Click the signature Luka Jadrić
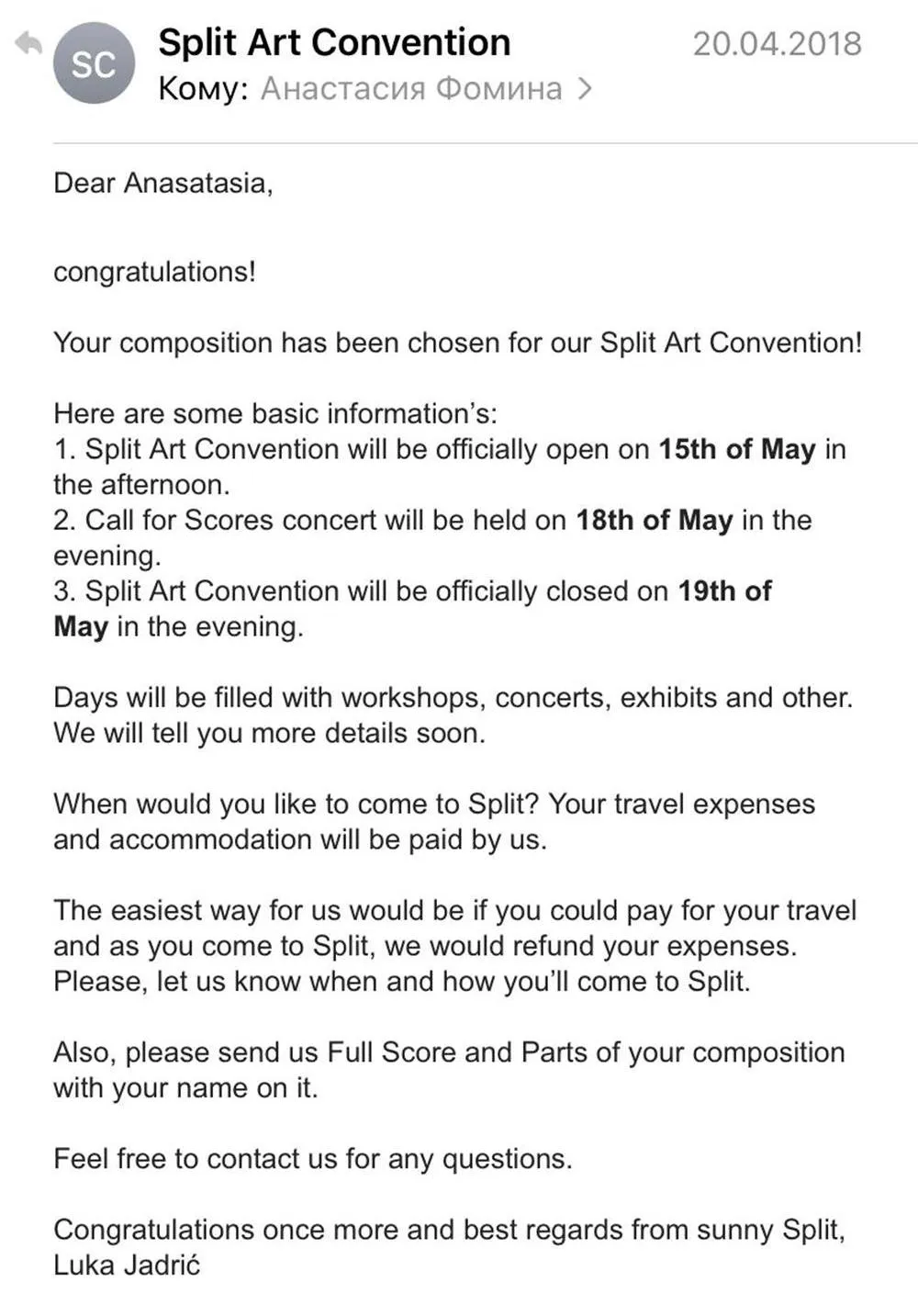 pos(127,1265)
